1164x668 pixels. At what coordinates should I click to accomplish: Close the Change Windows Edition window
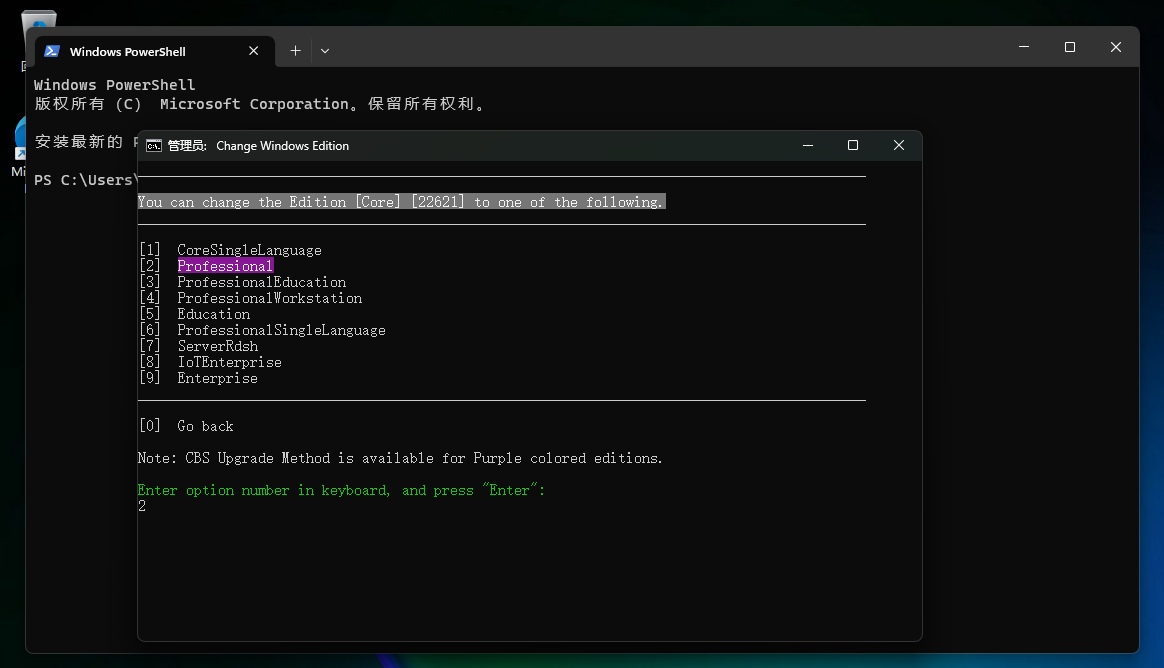point(899,146)
